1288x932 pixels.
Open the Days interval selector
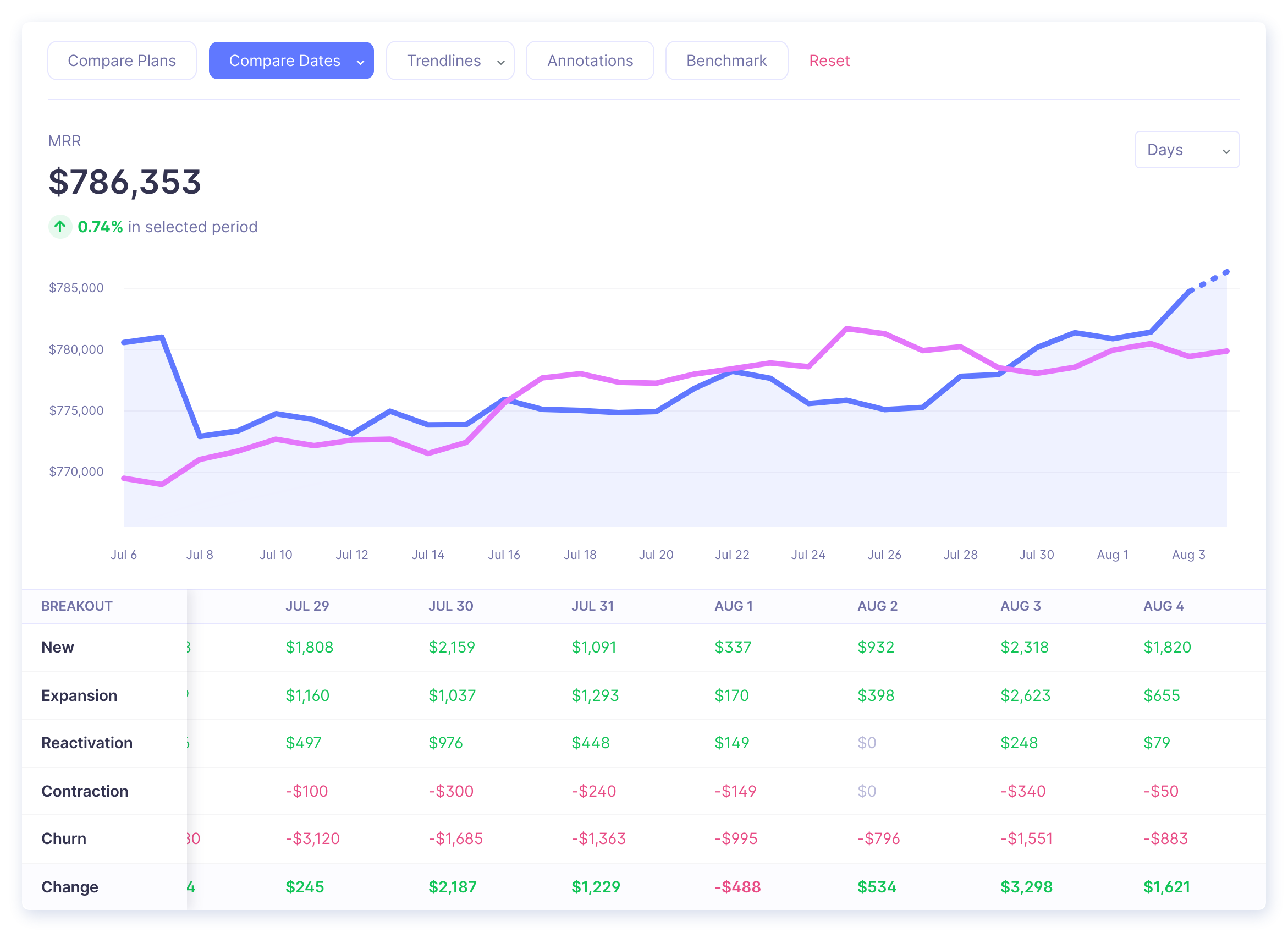click(1187, 150)
